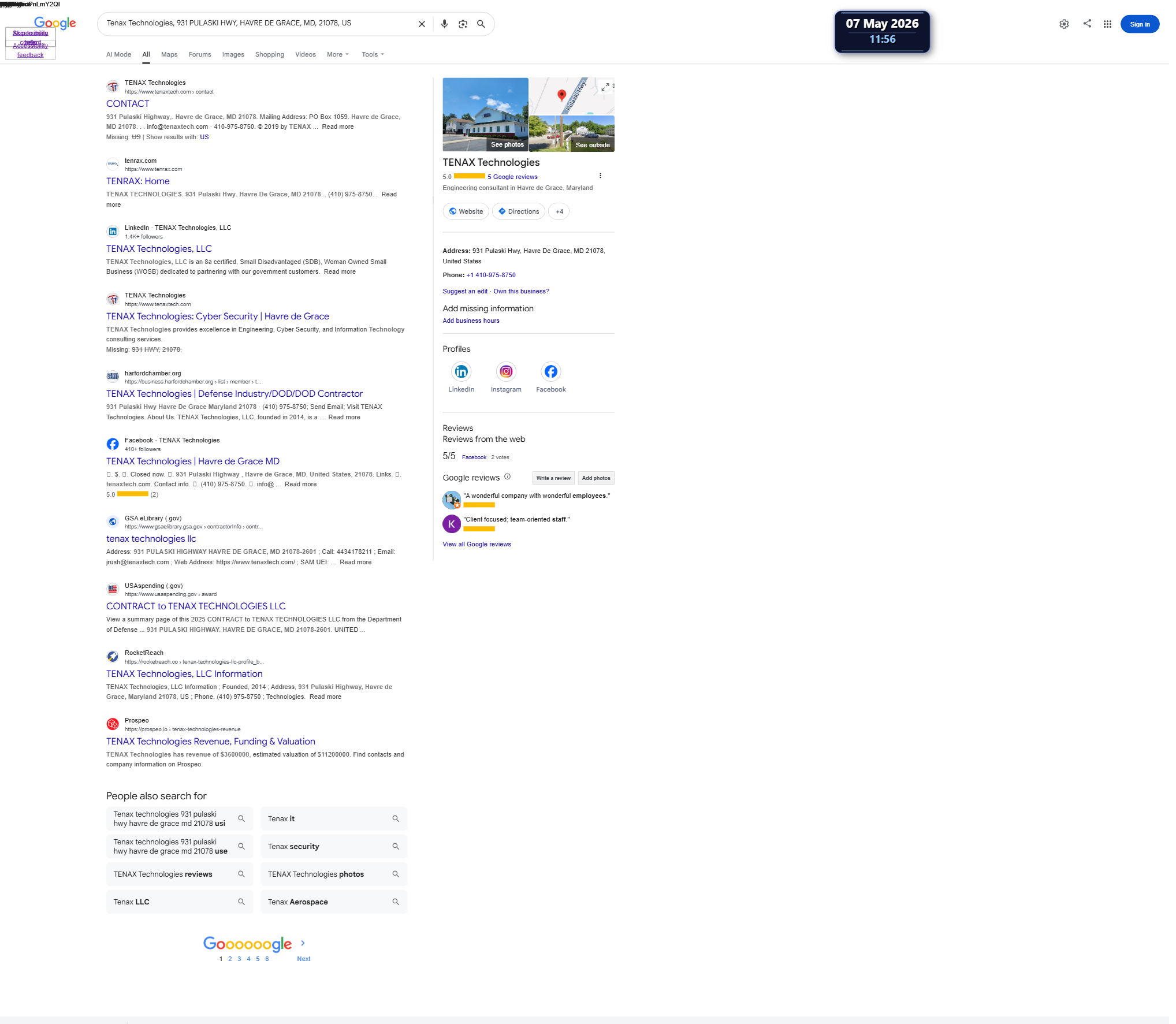Expand the map thumbnail

tap(605, 87)
